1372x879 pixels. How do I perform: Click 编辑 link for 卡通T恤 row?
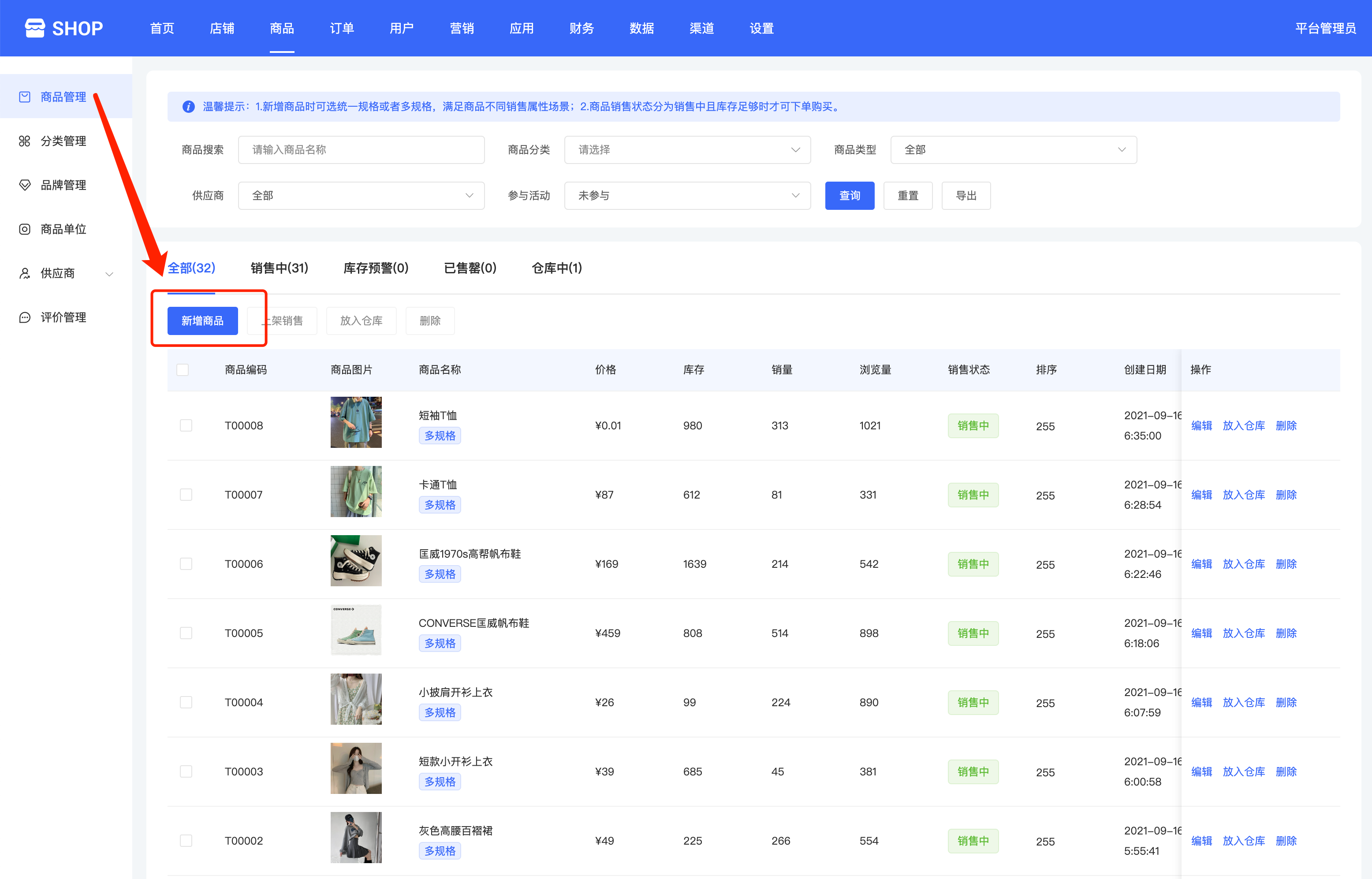point(1201,495)
